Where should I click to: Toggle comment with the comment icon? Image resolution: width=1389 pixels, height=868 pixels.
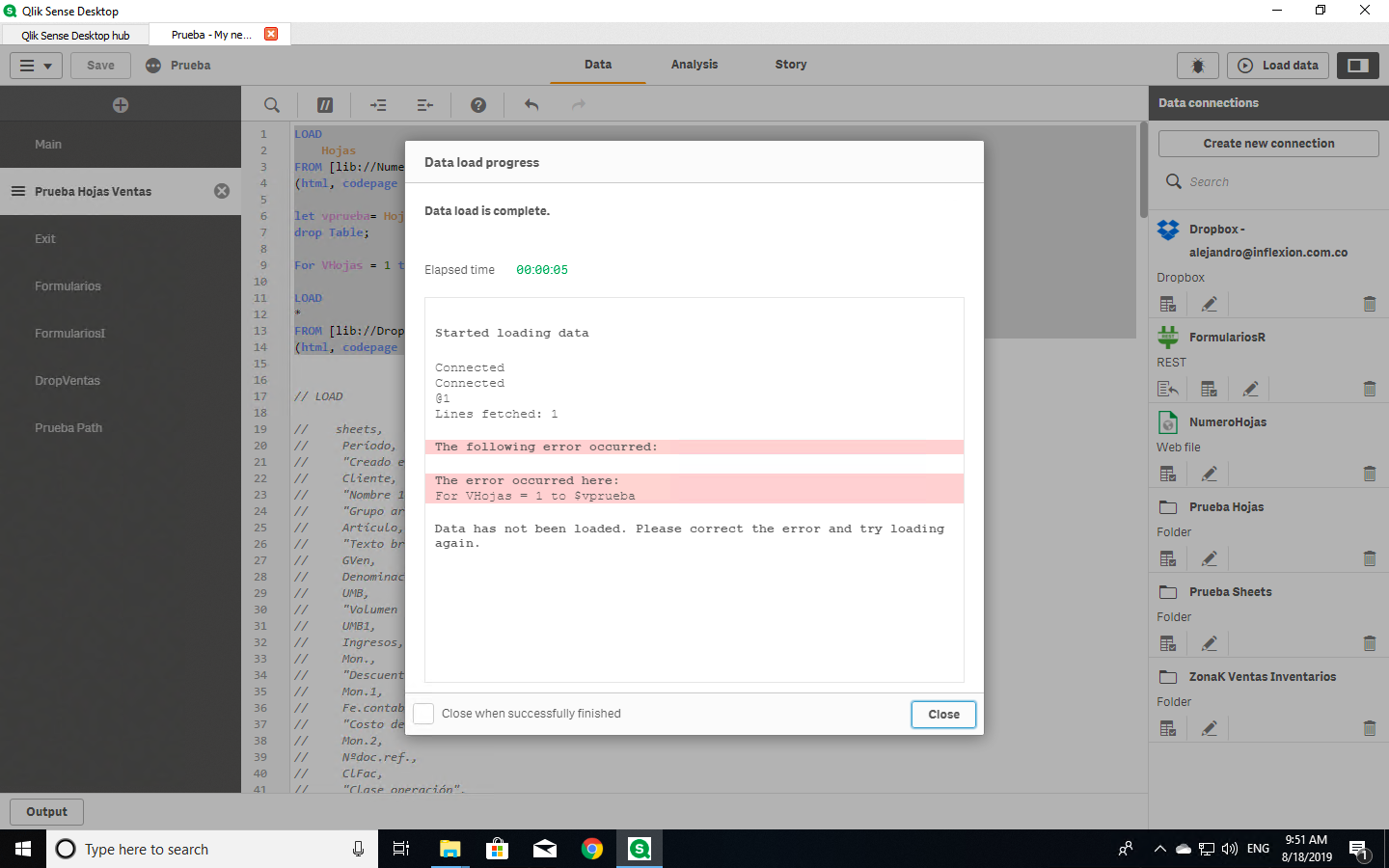coord(325,105)
